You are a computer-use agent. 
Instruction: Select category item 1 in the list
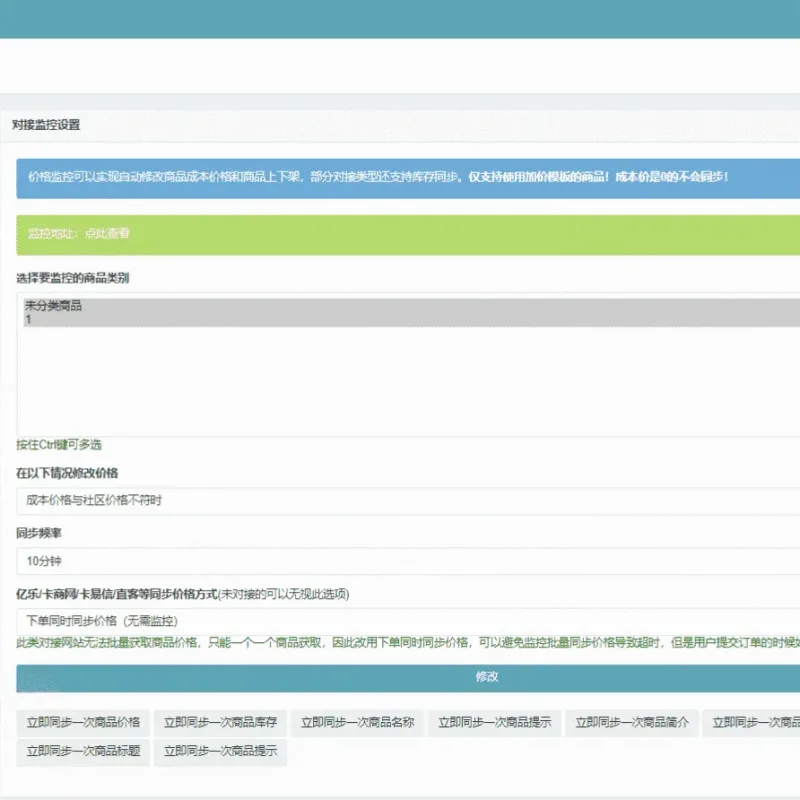click(412, 319)
